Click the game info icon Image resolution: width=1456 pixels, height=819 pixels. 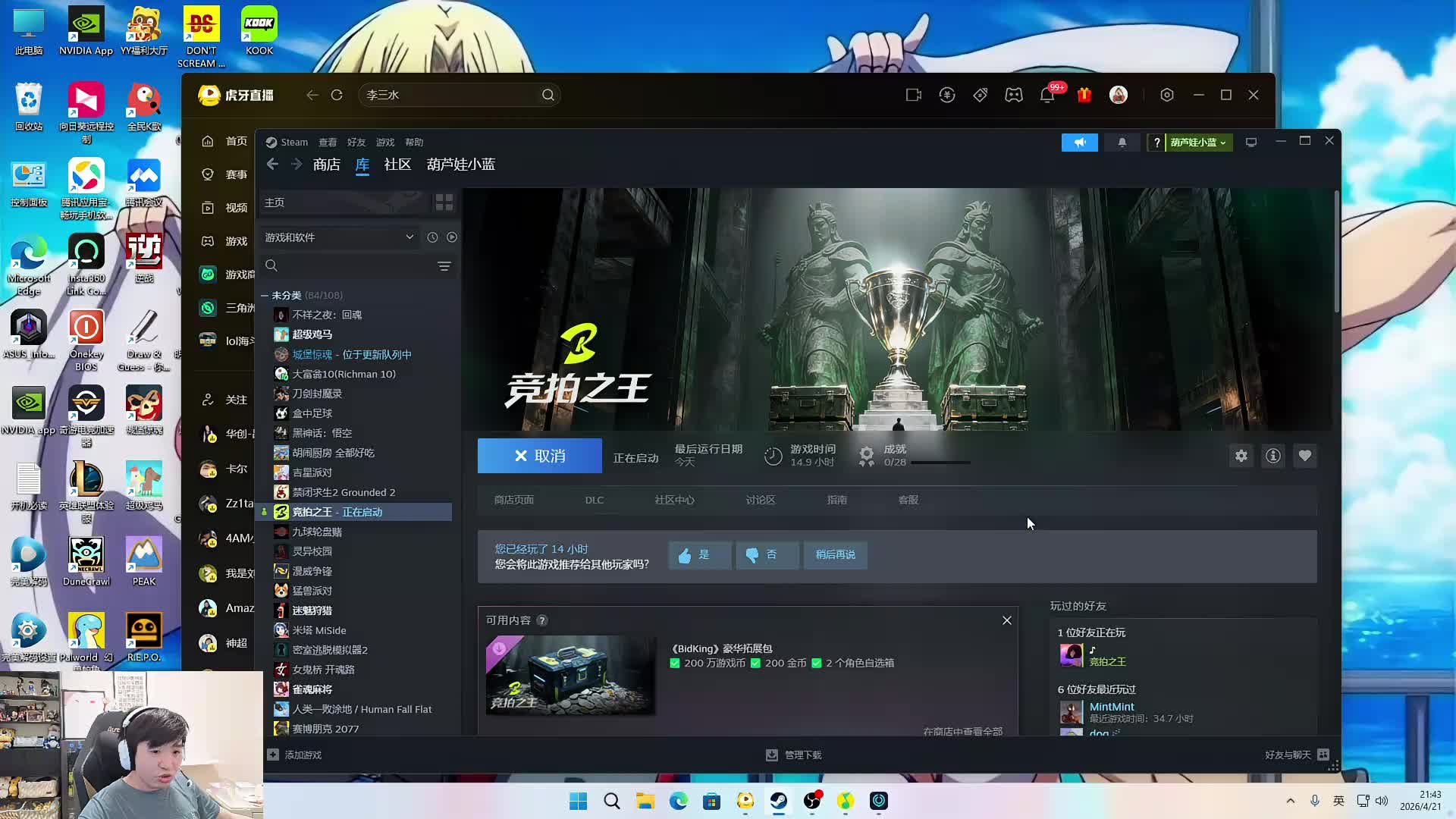pyautogui.click(x=1273, y=456)
